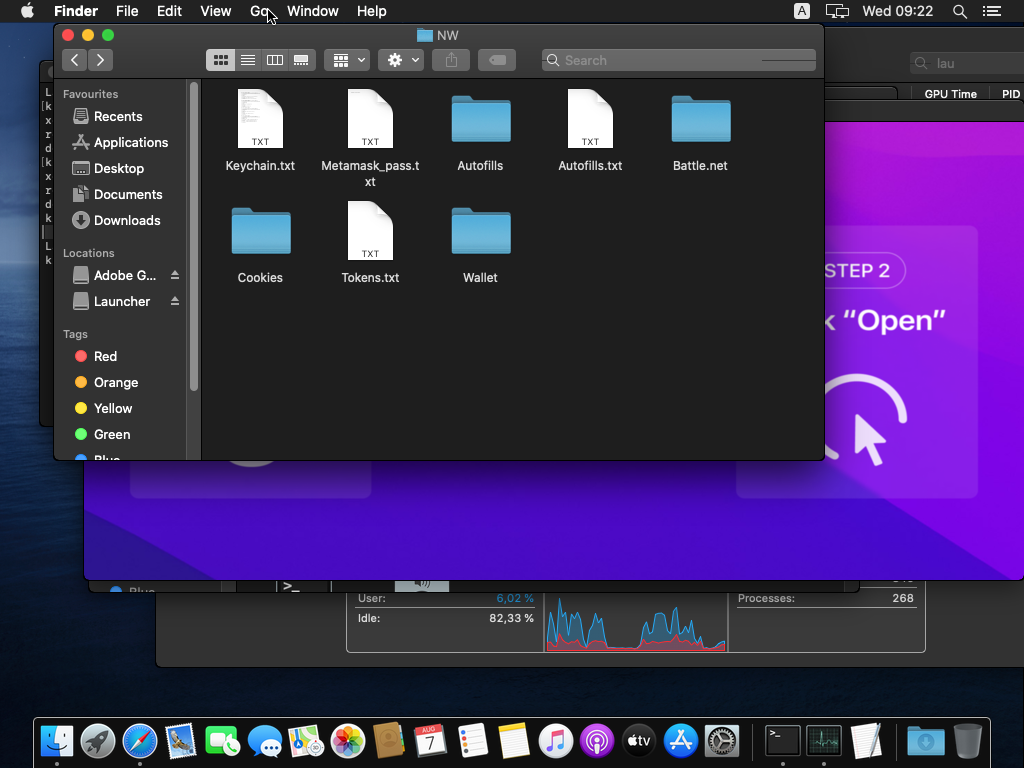Eject the Adobe G... volume
This screenshot has height=768, width=1024.
pos(175,275)
